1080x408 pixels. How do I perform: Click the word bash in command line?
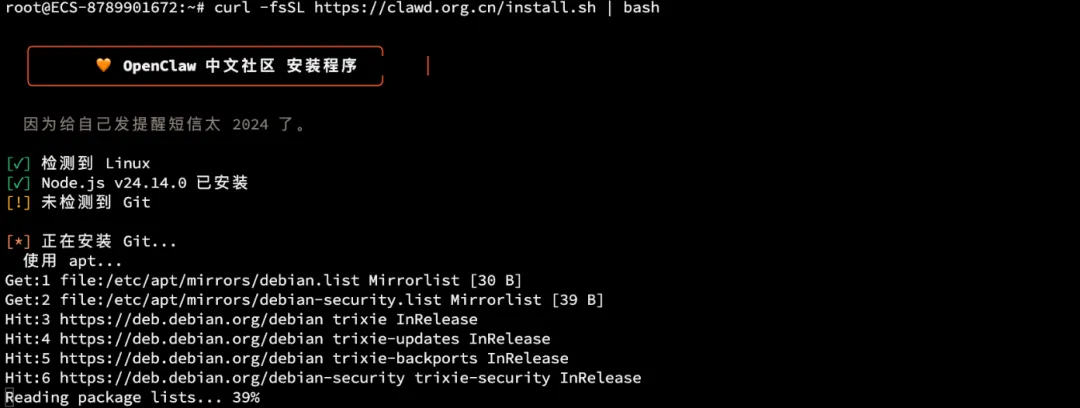(x=641, y=8)
